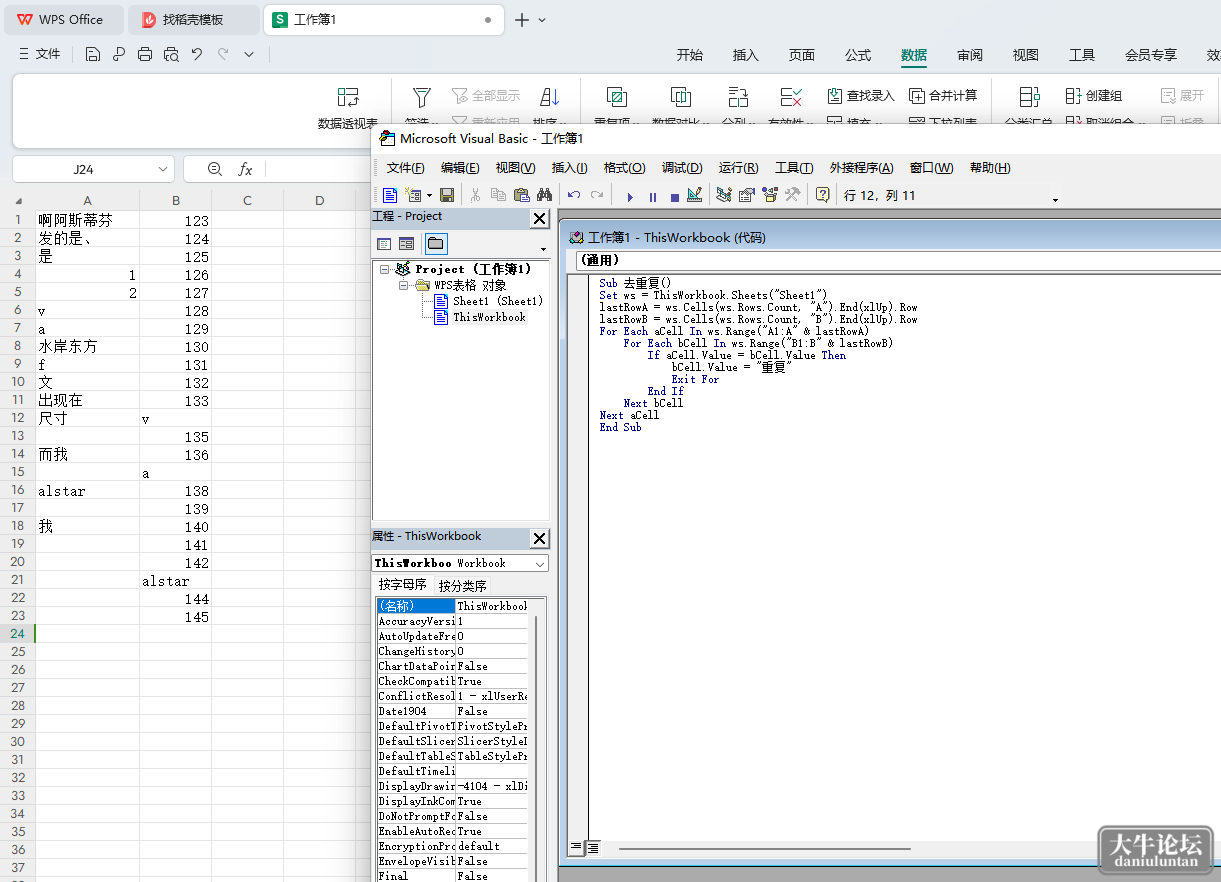Toggle Folders view in Project panel
This screenshot has width=1221, height=882.
[x=436, y=243]
